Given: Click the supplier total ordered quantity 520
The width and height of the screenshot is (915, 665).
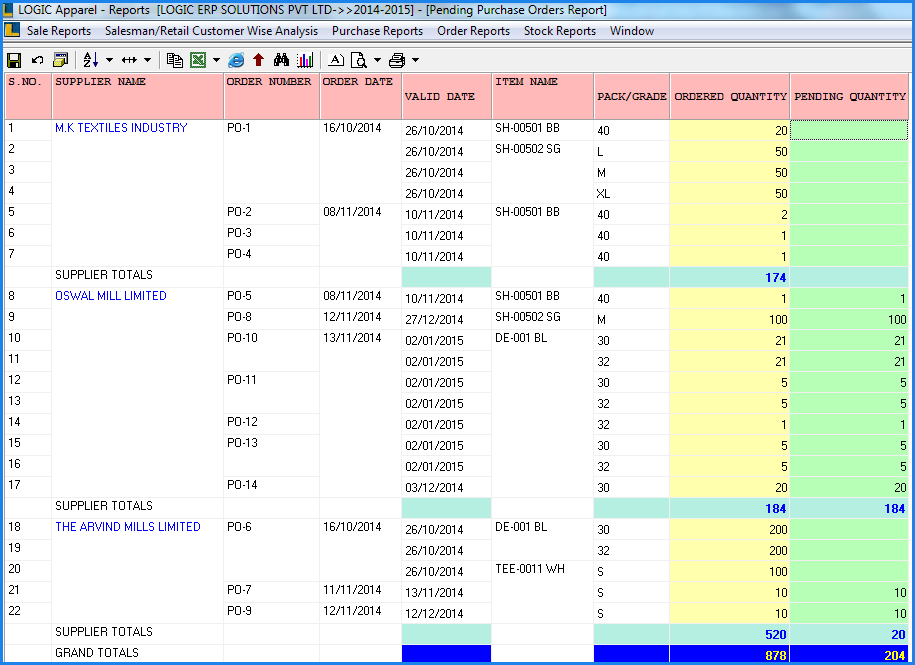Looking at the screenshot, I should click(776, 635).
